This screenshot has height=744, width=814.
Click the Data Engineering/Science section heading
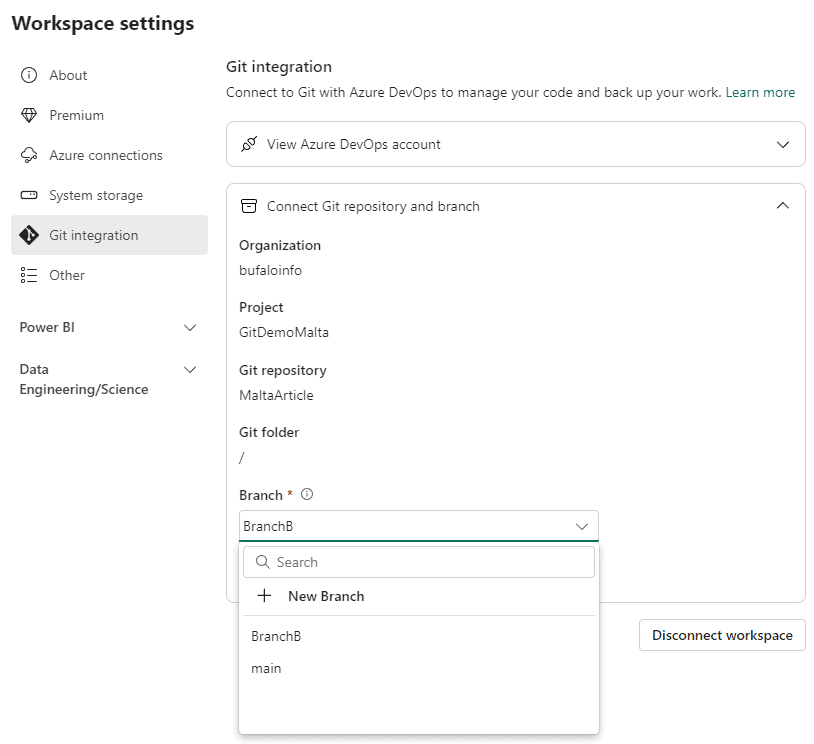pos(84,380)
